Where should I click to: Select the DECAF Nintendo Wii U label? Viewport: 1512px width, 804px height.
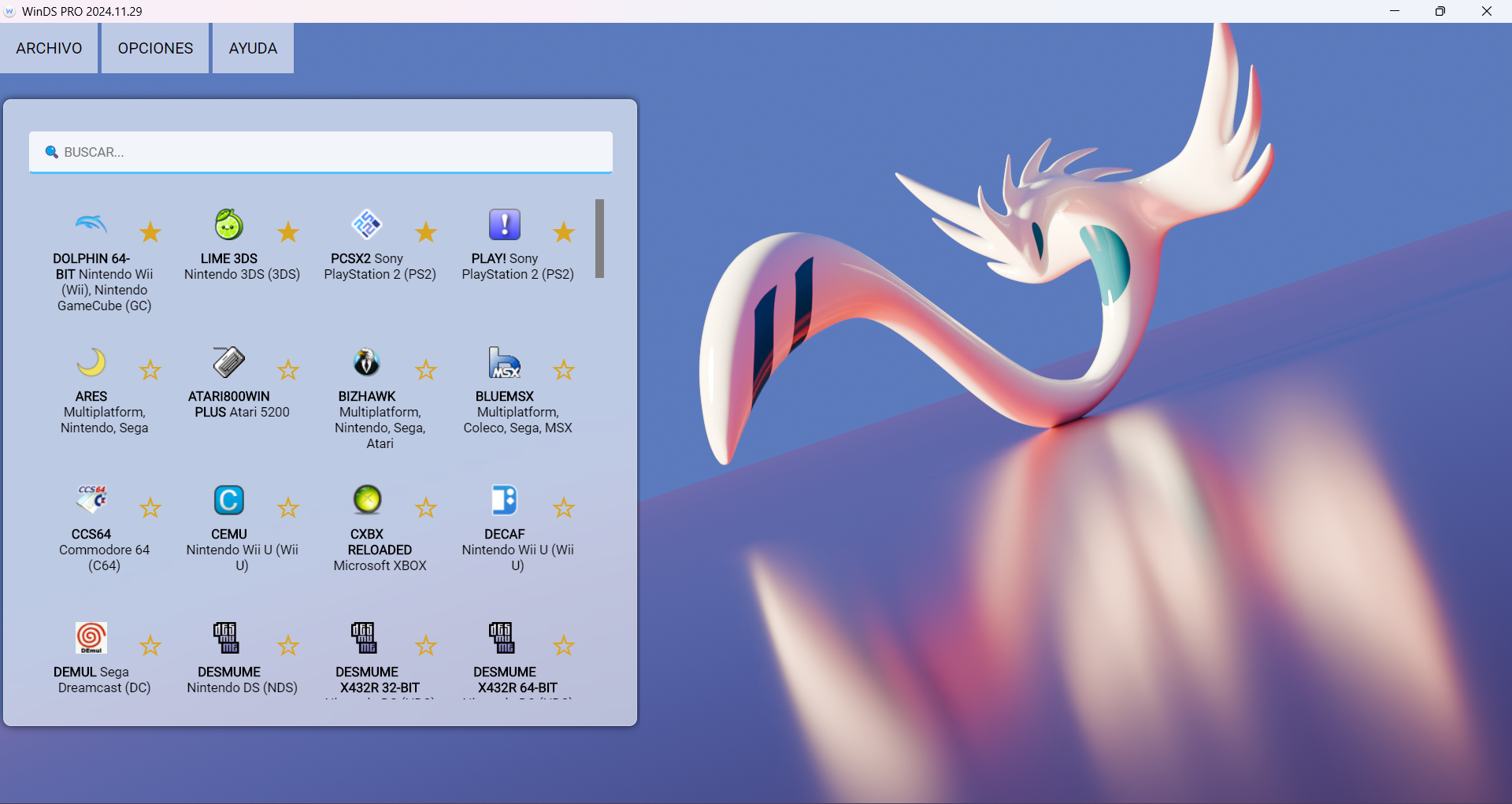(517, 550)
